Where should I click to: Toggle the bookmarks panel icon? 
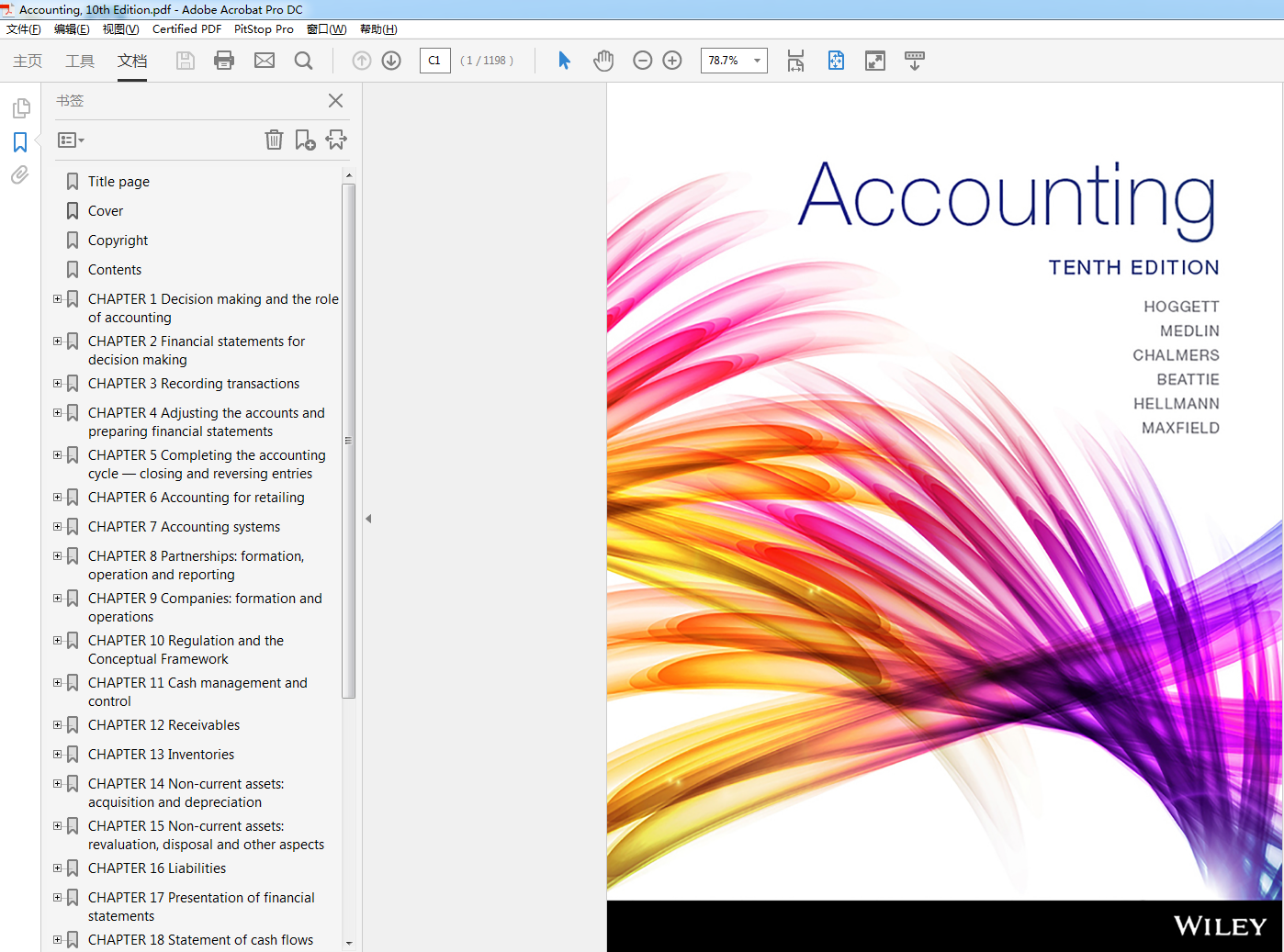tap(20, 142)
